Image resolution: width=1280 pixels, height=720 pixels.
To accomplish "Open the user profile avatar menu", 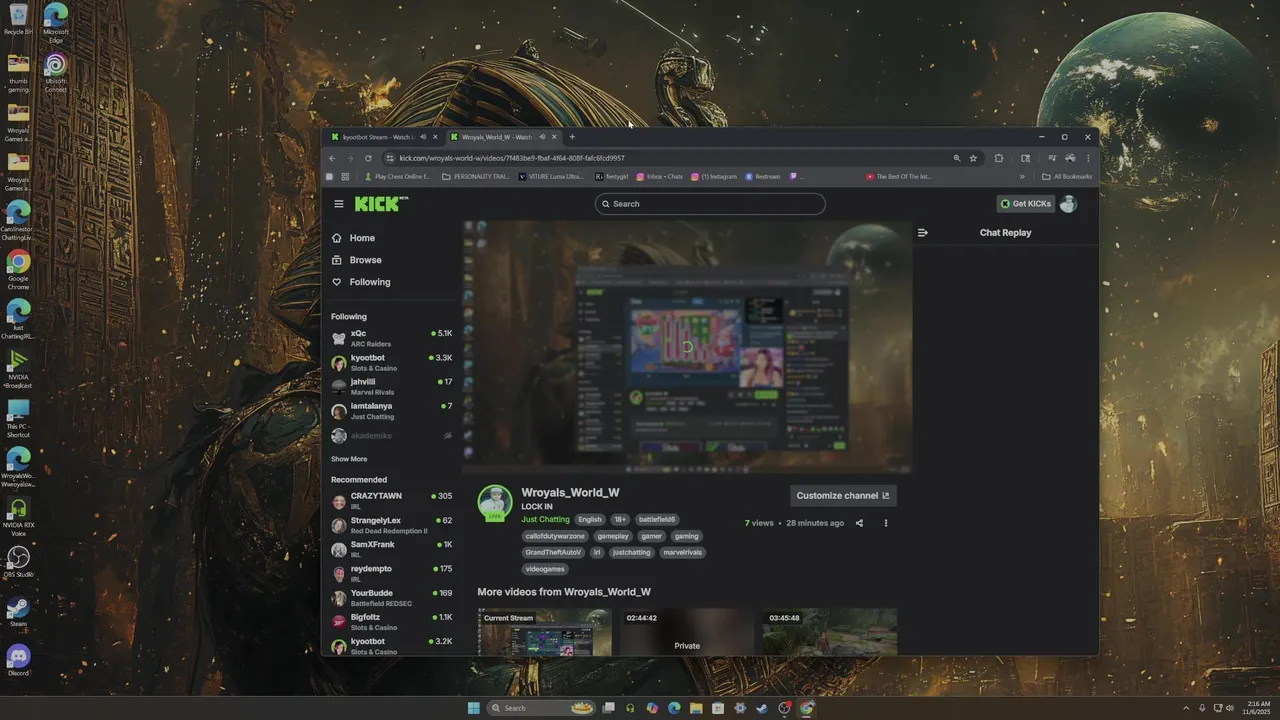I will (x=1068, y=204).
